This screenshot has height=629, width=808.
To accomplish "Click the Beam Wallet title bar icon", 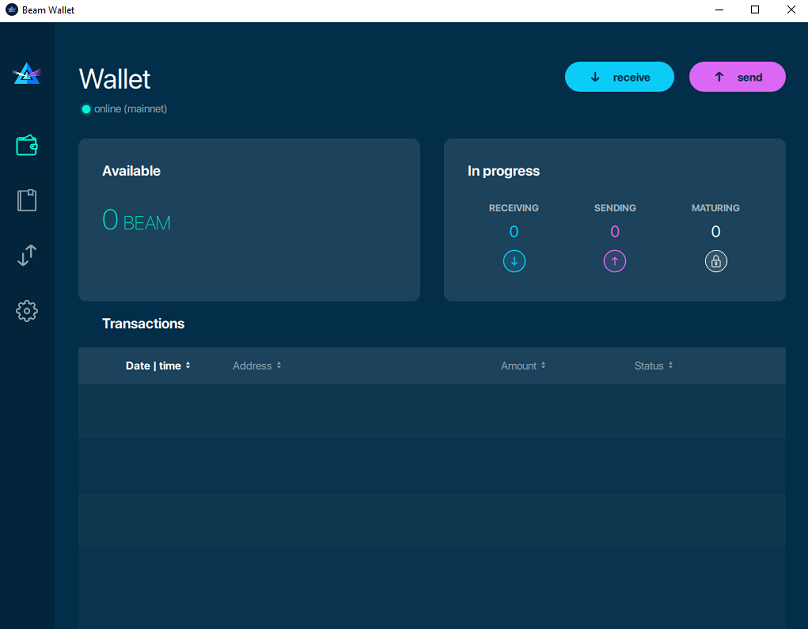I will [11, 10].
